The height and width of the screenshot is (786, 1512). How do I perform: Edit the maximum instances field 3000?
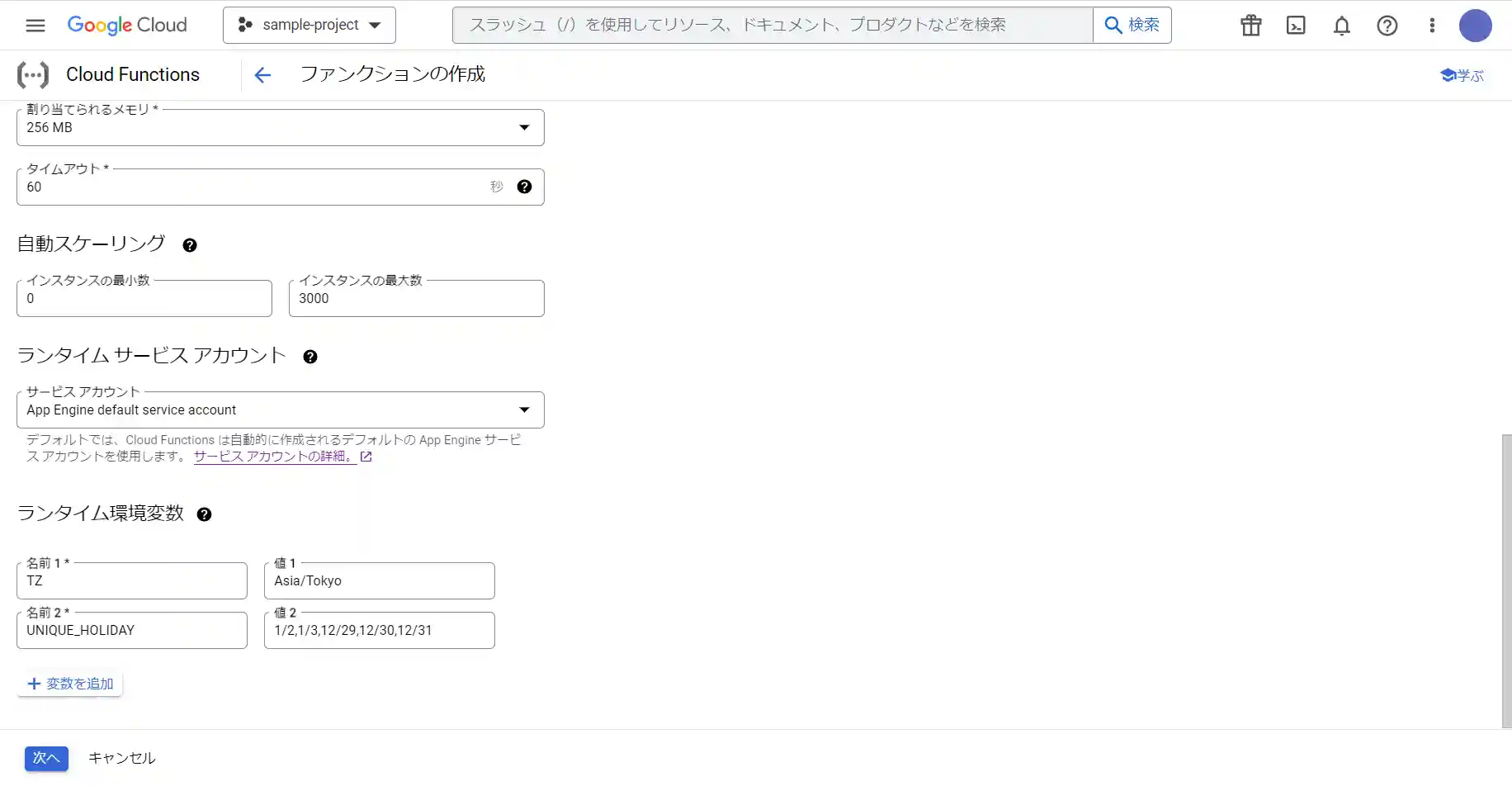pos(417,298)
